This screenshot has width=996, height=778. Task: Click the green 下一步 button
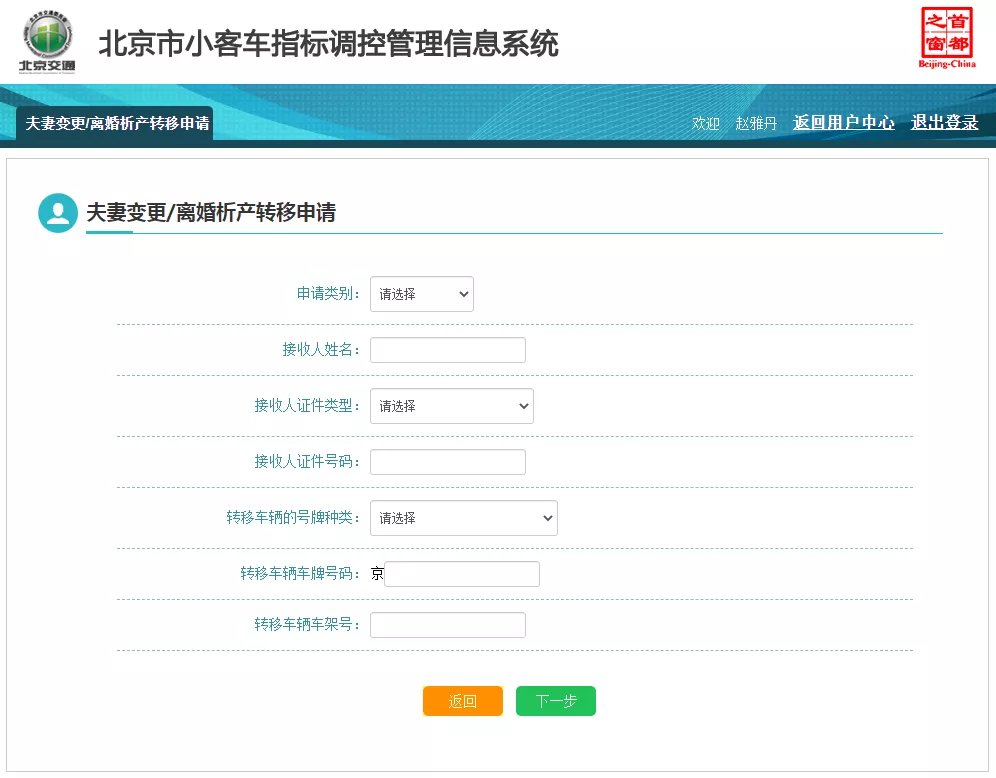555,701
